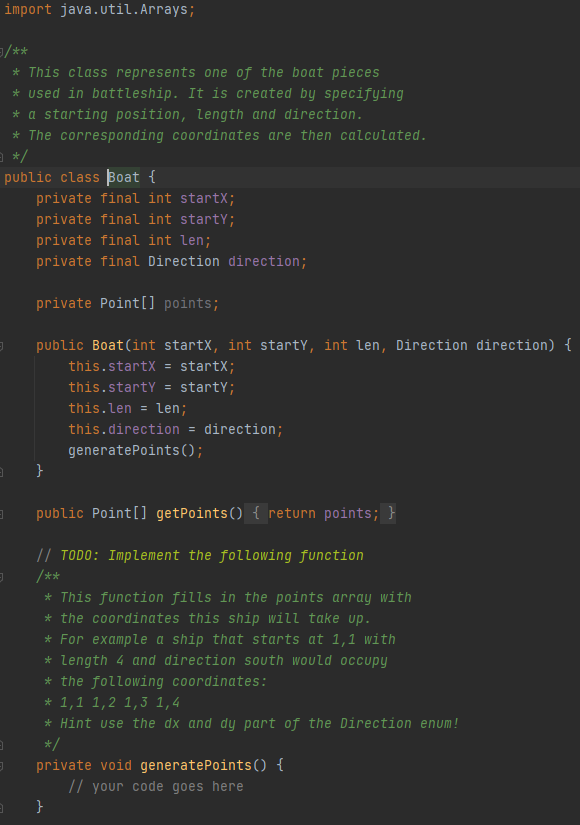The height and width of the screenshot is (825, 580).
Task: Fold the generatePoints Javadoc at its '/**' line
Action: coord(2,577)
